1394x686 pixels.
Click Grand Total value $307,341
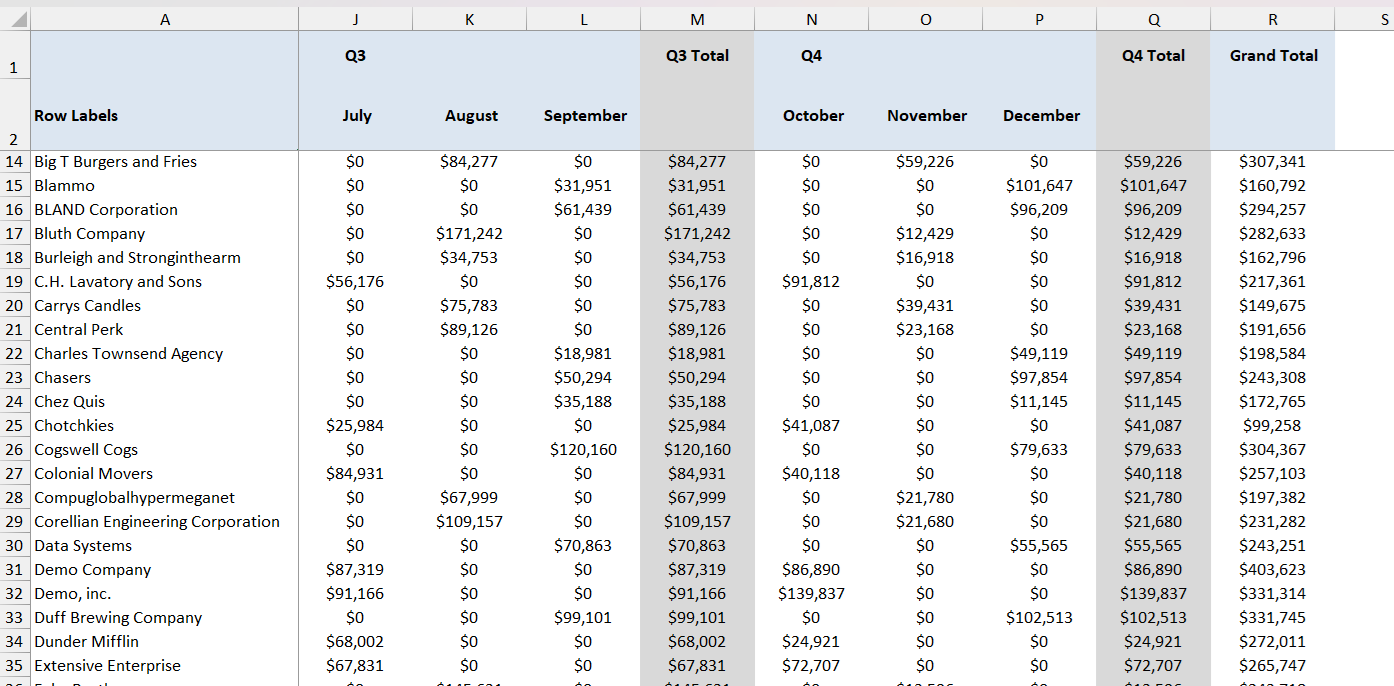click(x=1272, y=162)
